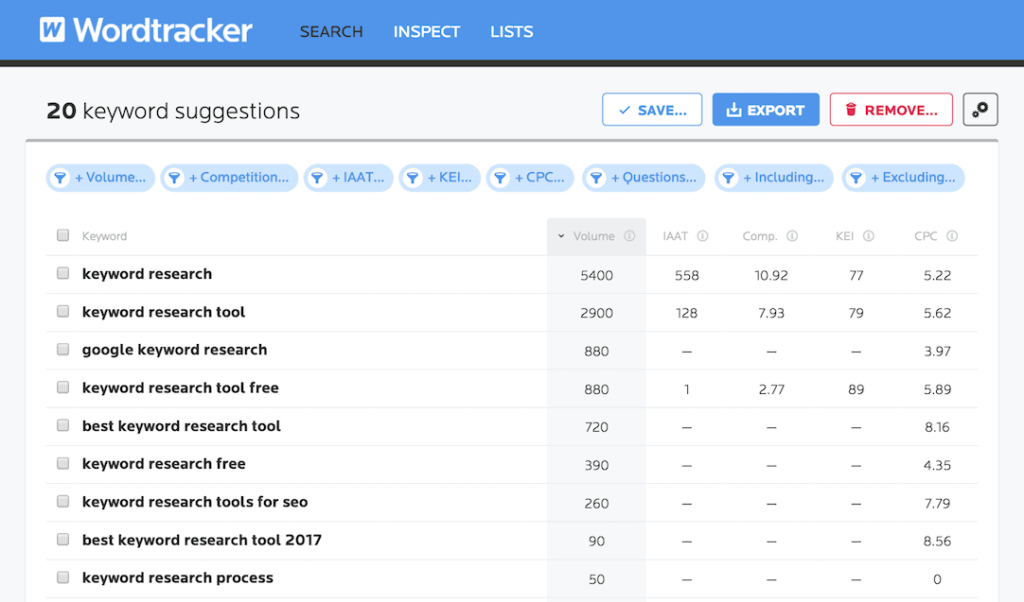Add an Including filter

click(x=773, y=178)
